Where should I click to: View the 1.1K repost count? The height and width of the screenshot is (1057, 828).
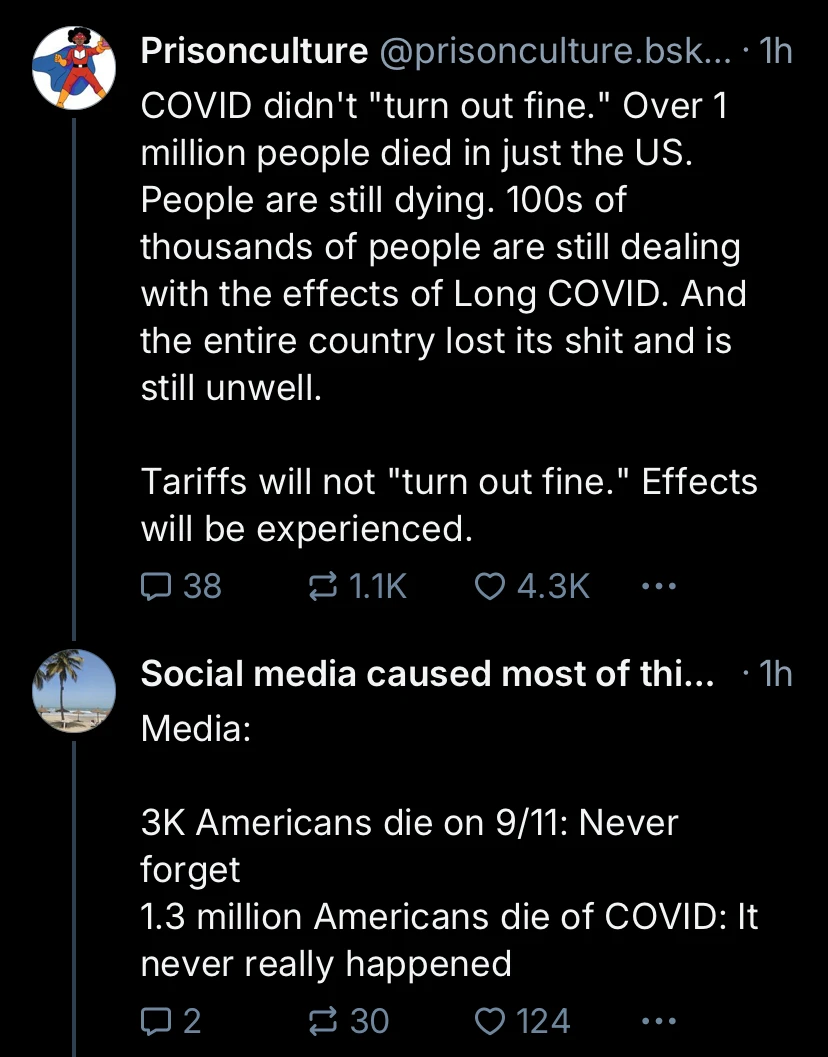375,586
